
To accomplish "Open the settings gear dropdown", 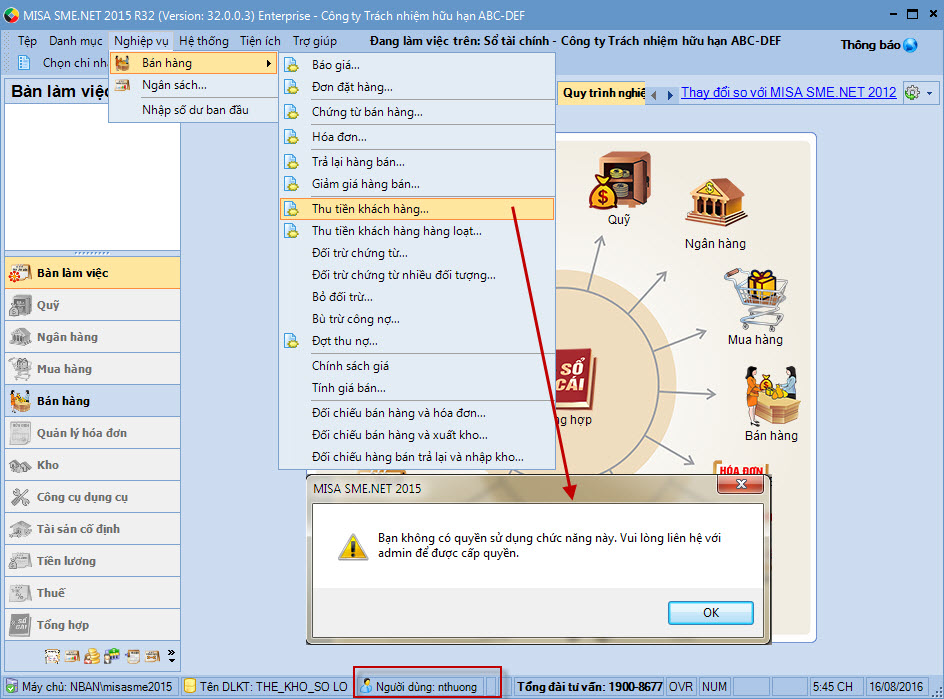I will (919, 93).
